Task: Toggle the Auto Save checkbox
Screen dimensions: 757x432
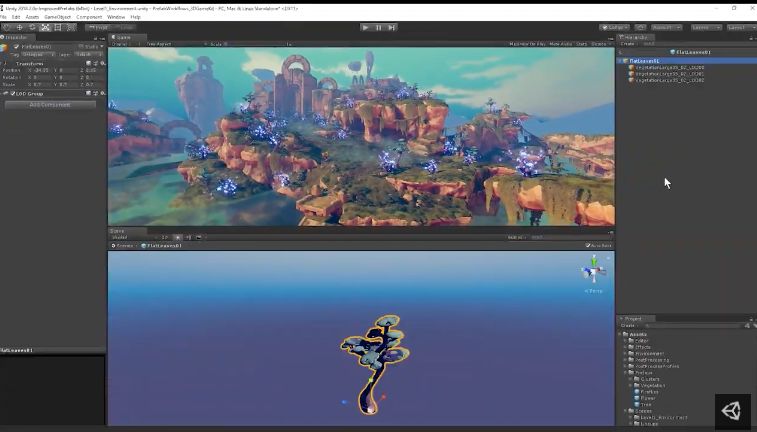Action: pos(588,246)
